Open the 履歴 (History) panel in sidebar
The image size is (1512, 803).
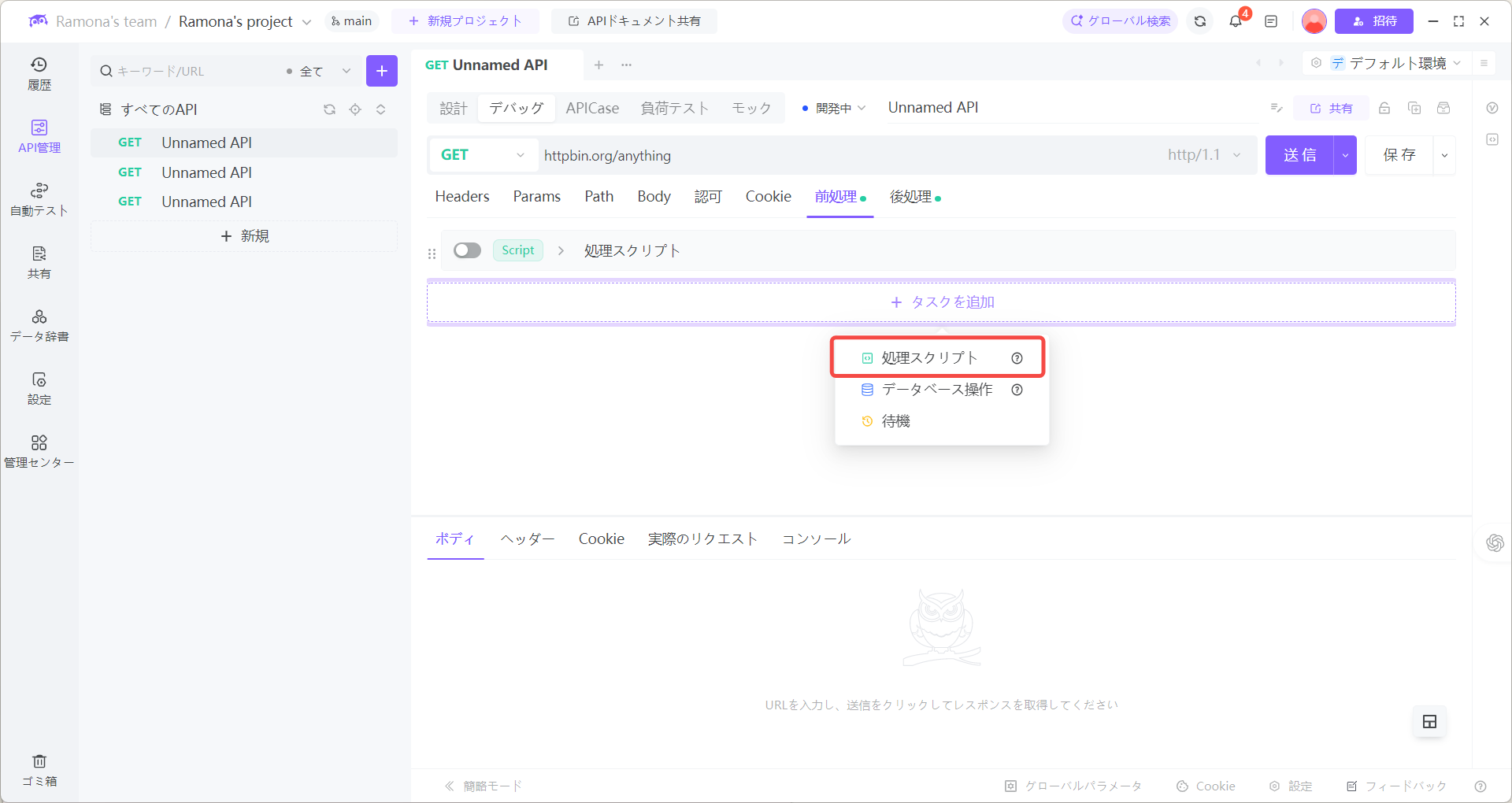pos(39,72)
